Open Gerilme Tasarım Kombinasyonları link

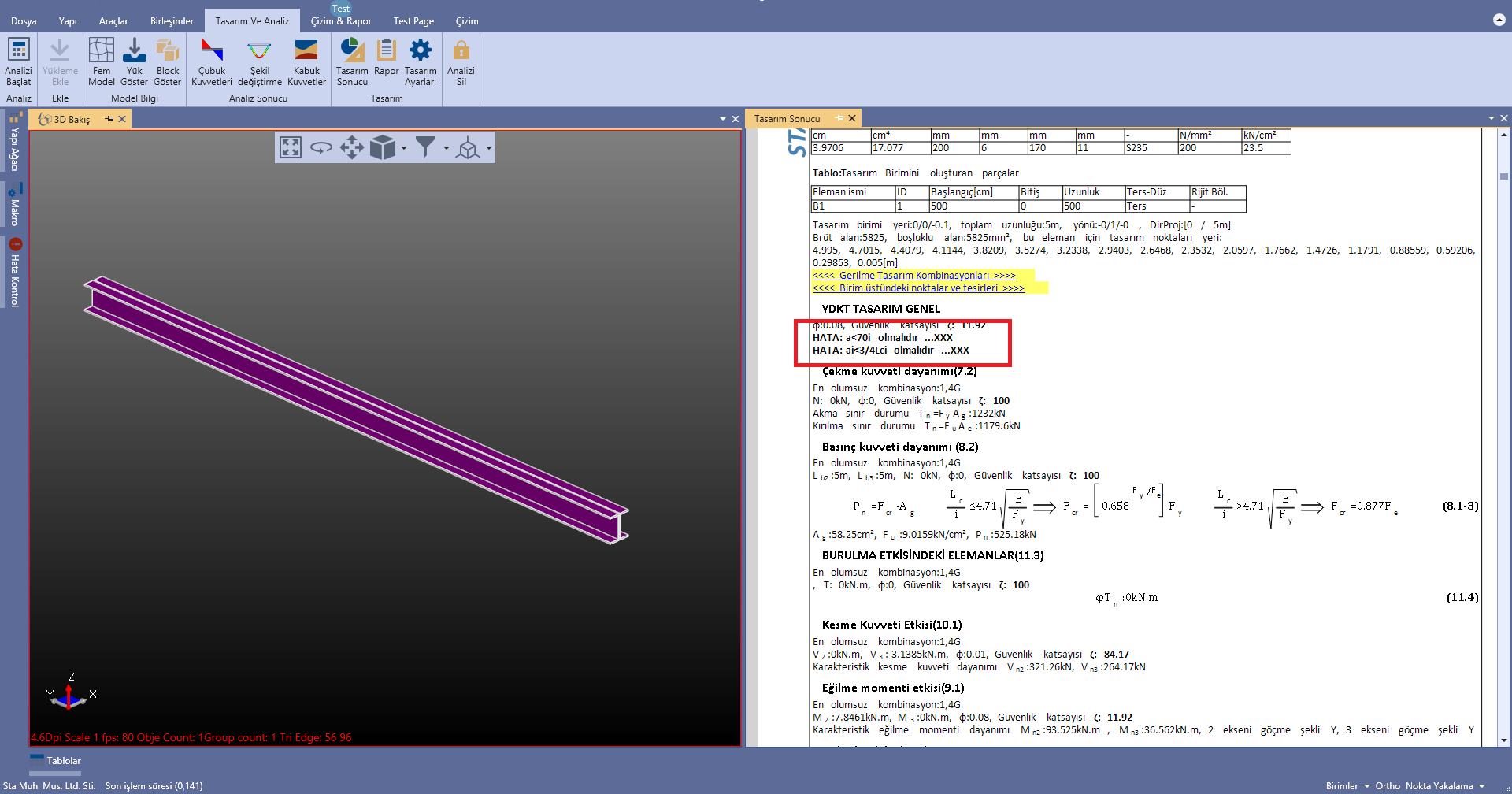(913, 276)
